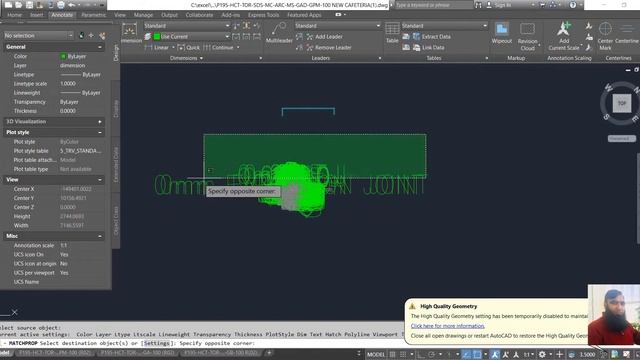Select the Multileader tool

point(279,33)
